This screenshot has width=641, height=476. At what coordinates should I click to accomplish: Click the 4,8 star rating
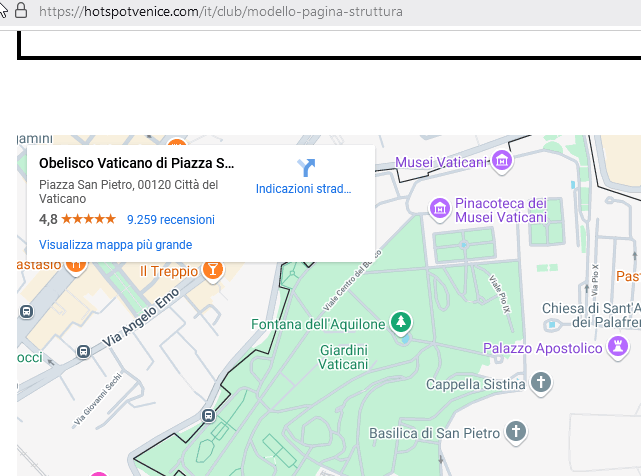coord(77,220)
